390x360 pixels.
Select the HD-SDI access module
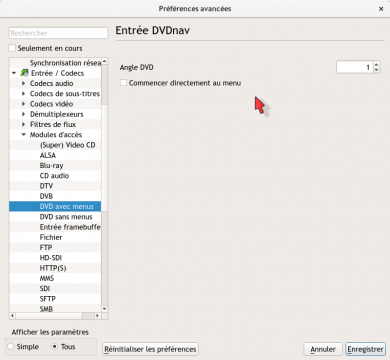[55, 258]
